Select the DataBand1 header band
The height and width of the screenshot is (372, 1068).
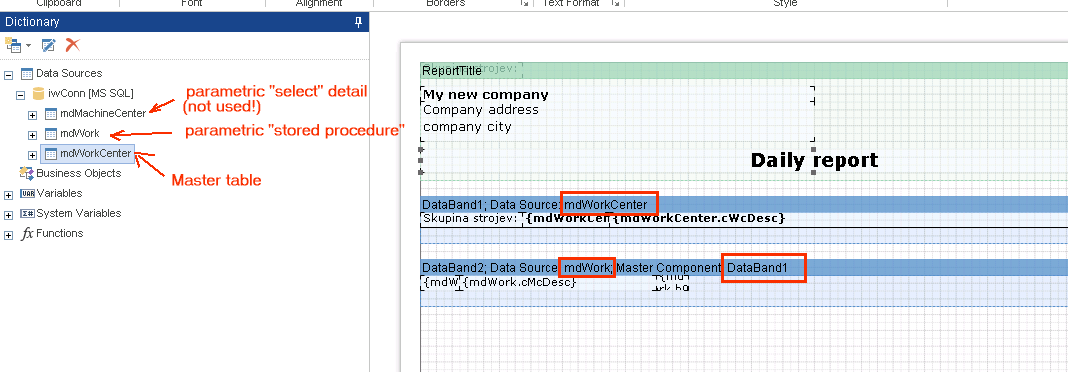[x=744, y=204]
